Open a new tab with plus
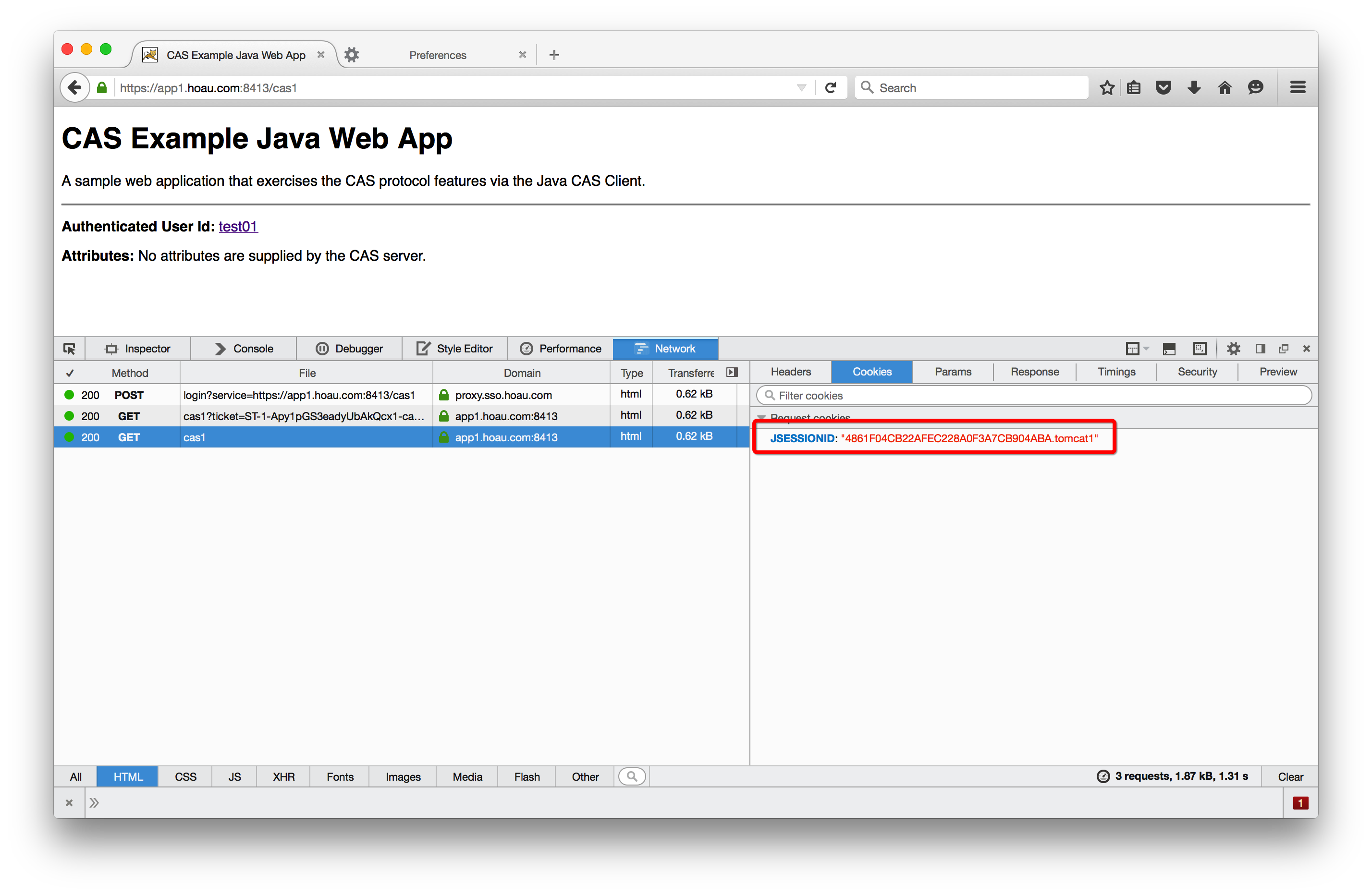Viewport: 1372px width, 895px height. coord(554,55)
